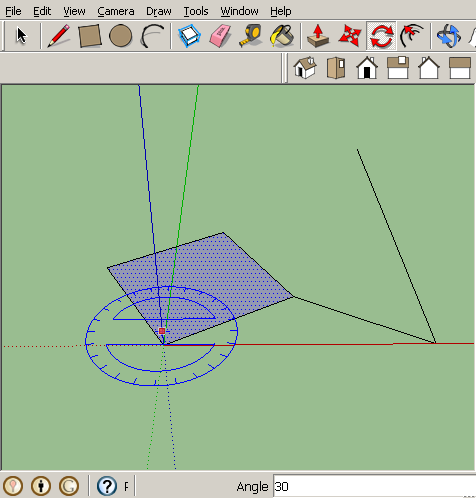Click the Make Component tool

[x=189, y=36]
